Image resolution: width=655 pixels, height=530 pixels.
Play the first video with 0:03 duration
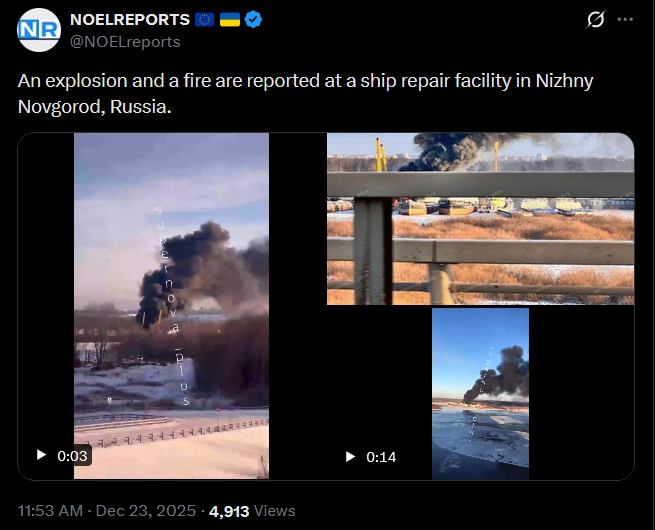41,455
